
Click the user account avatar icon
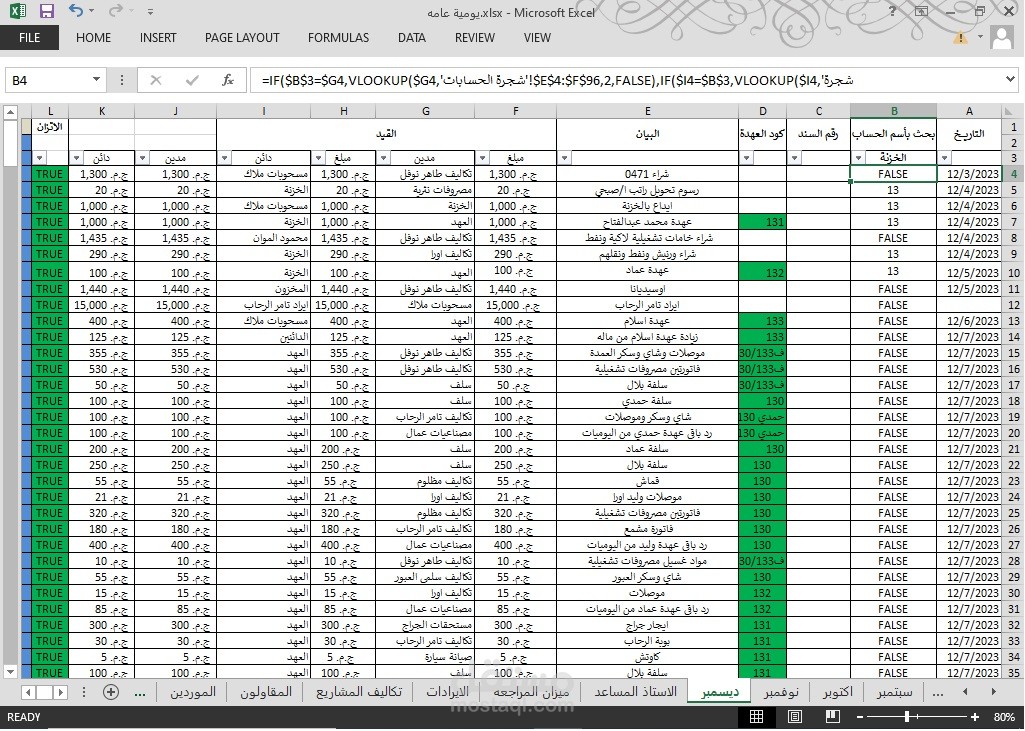(x=1002, y=38)
